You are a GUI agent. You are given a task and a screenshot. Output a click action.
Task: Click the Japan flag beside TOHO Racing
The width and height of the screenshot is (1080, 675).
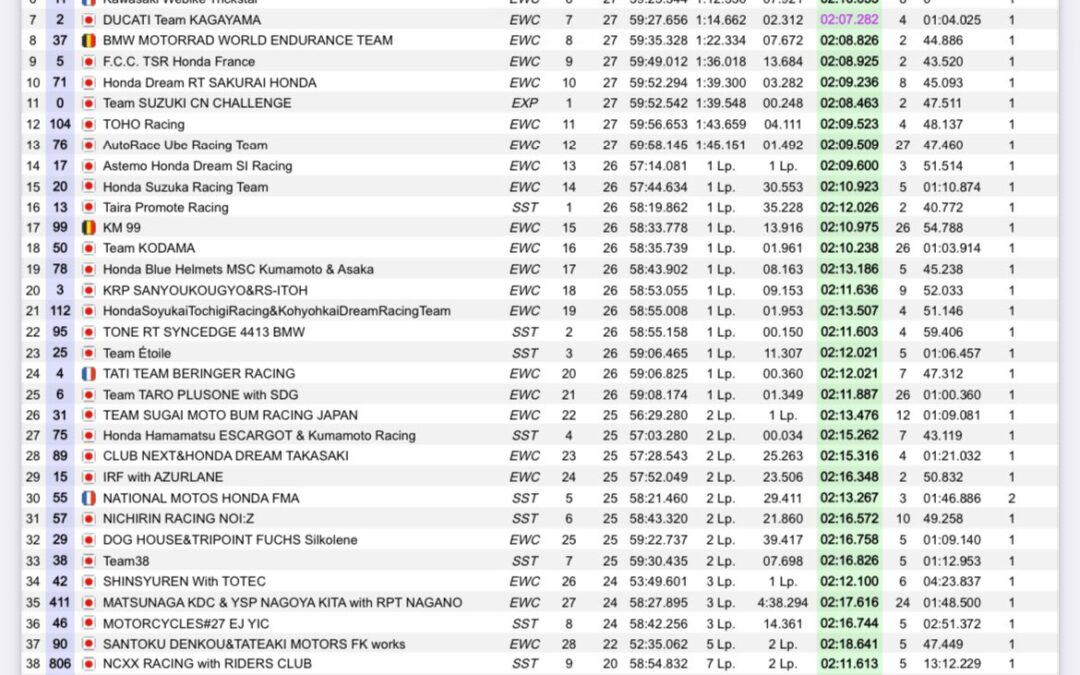[88, 125]
